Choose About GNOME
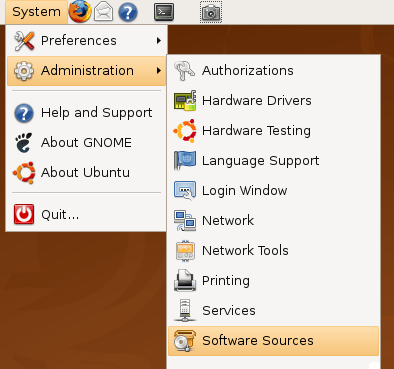This screenshot has width=394, height=369. tap(86, 143)
